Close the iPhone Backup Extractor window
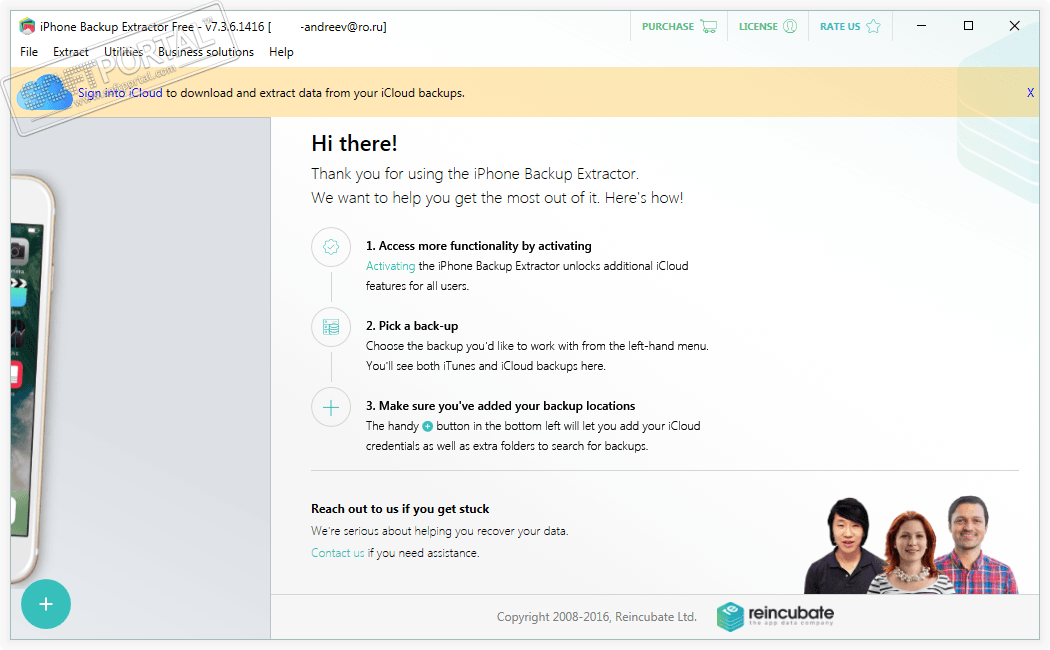 [1015, 26]
